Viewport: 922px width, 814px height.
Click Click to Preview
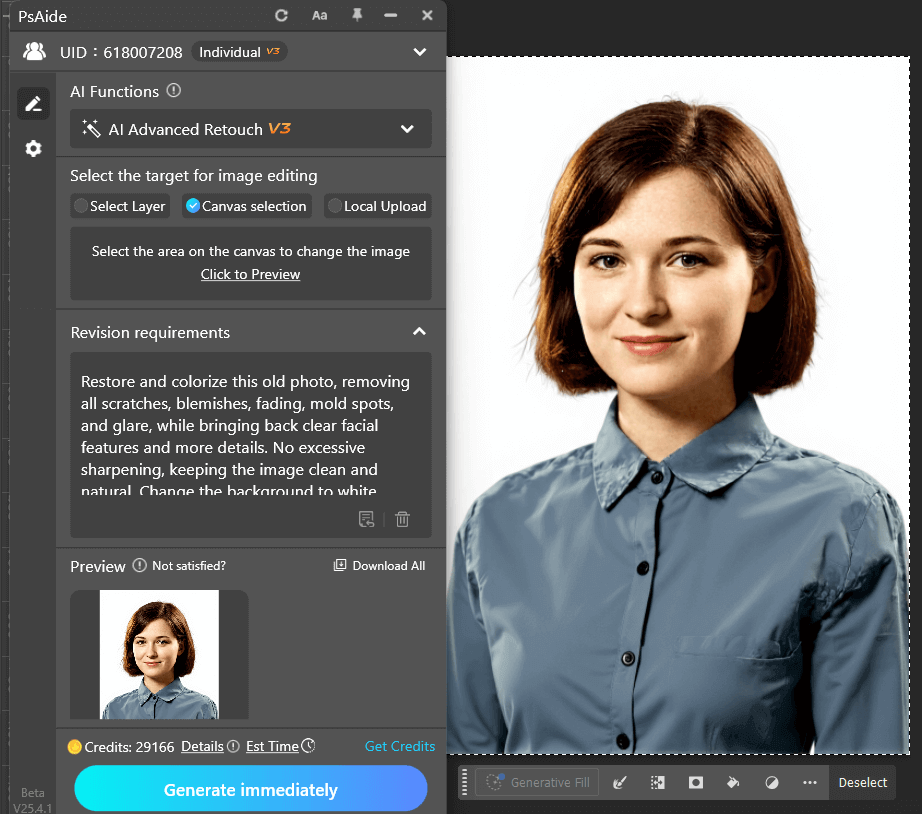(250, 274)
